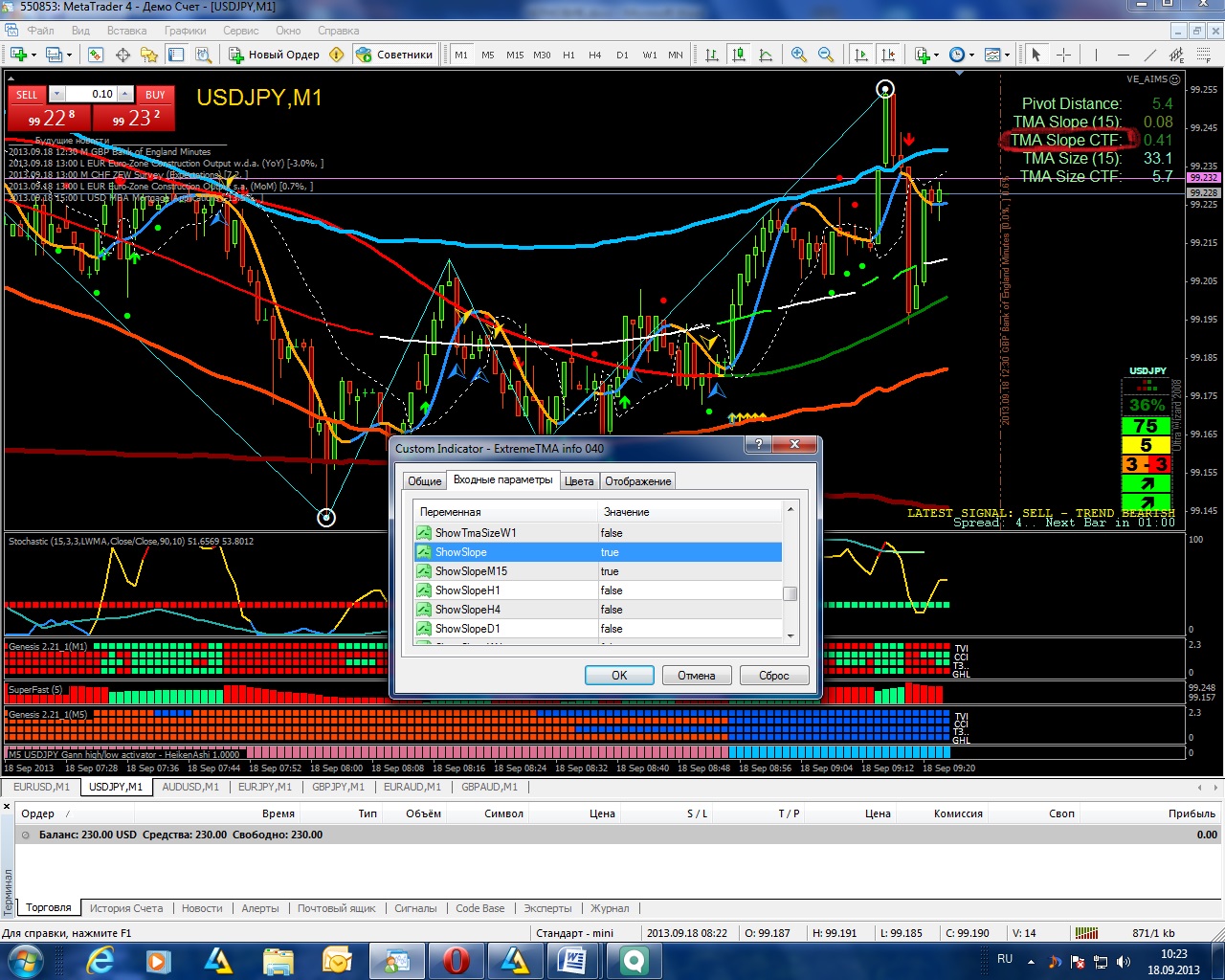Open the Opera browser from the taskbar
Image resolution: width=1225 pixels, height=980 pixels.
tap(457, 960)
